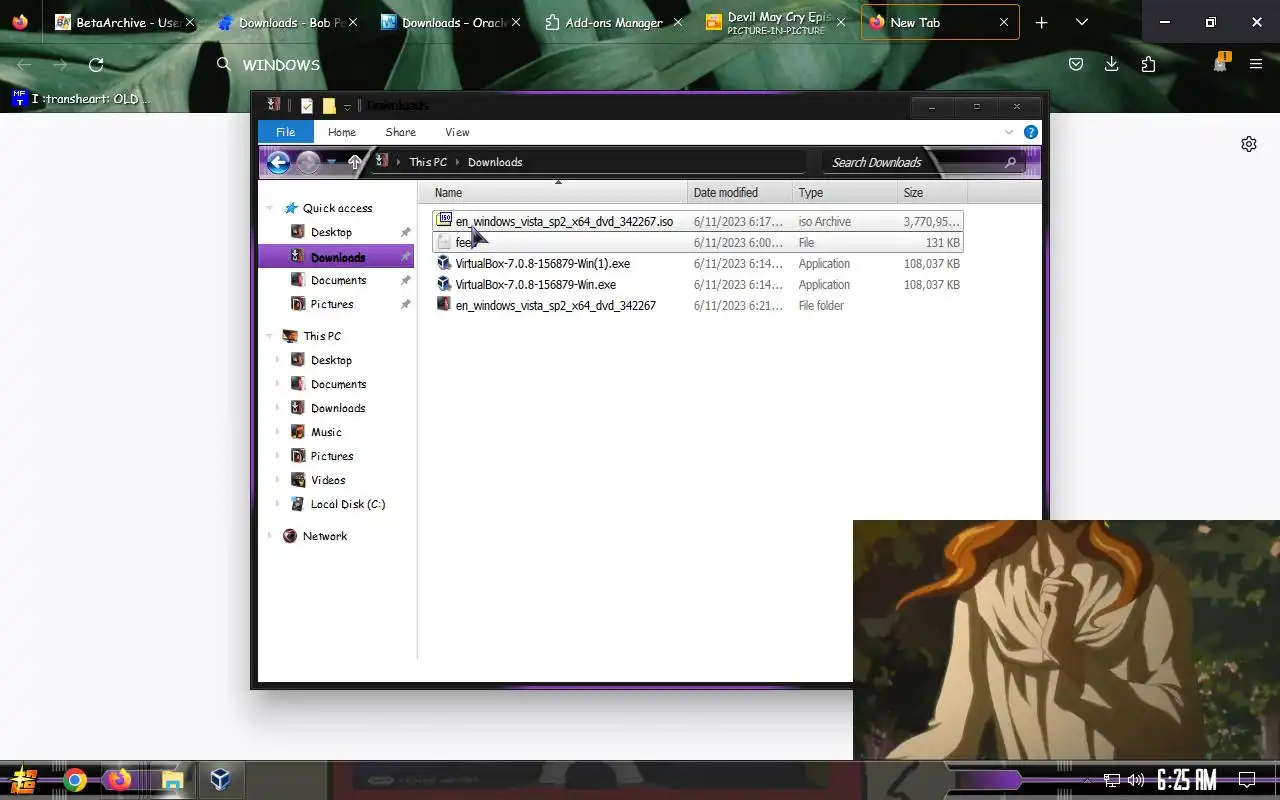Click Downloads in the address breadcrumb
The width and height of the screenshot is (1280, 800).
pos(495,162)
